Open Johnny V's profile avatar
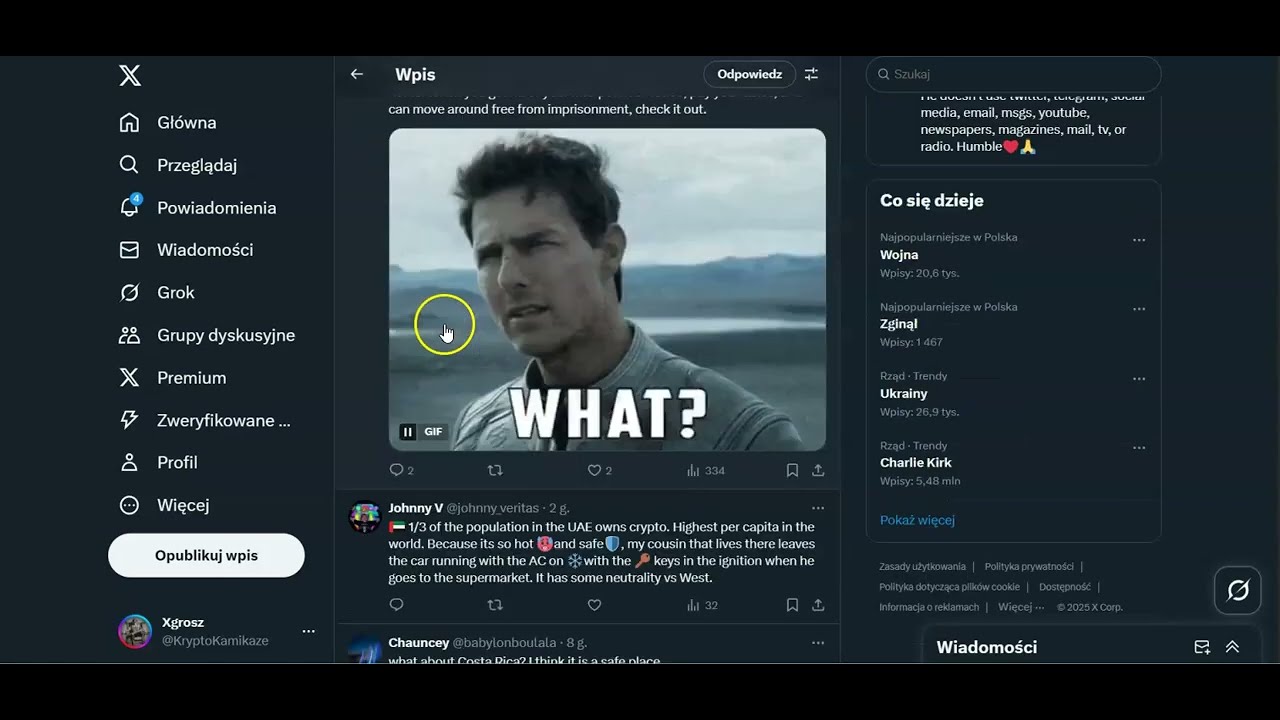 (365, 517)
